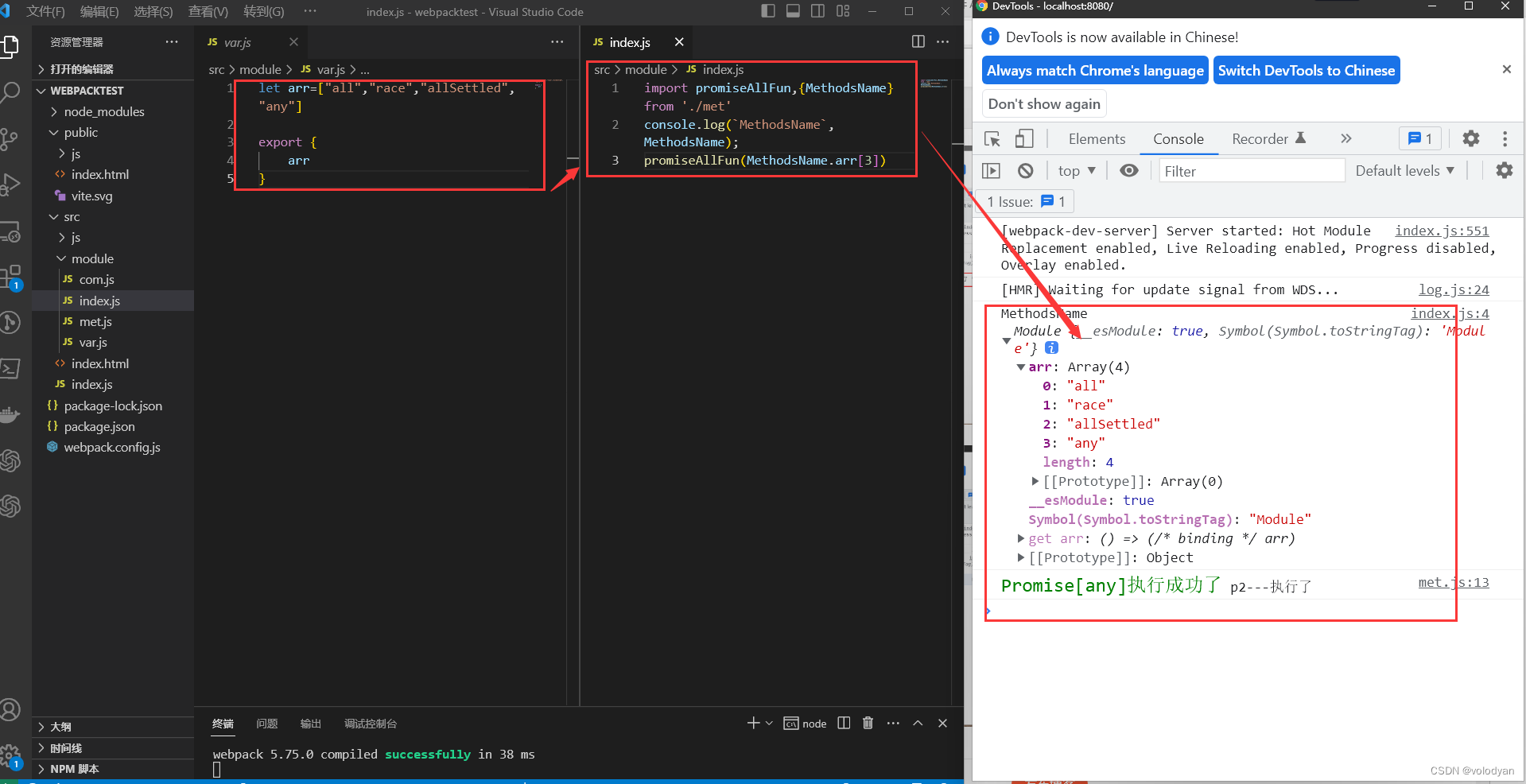This screenshot has height=784, width=1526.
Task: Expand [[Prototype]]: Array(0) entry
Action: 1035,481
